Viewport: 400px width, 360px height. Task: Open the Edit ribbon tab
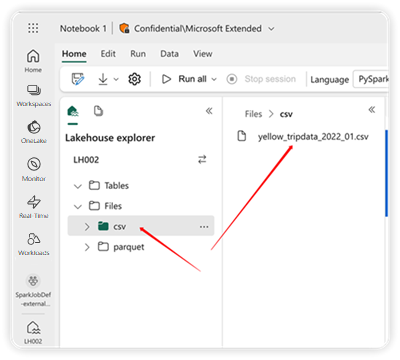108,54
